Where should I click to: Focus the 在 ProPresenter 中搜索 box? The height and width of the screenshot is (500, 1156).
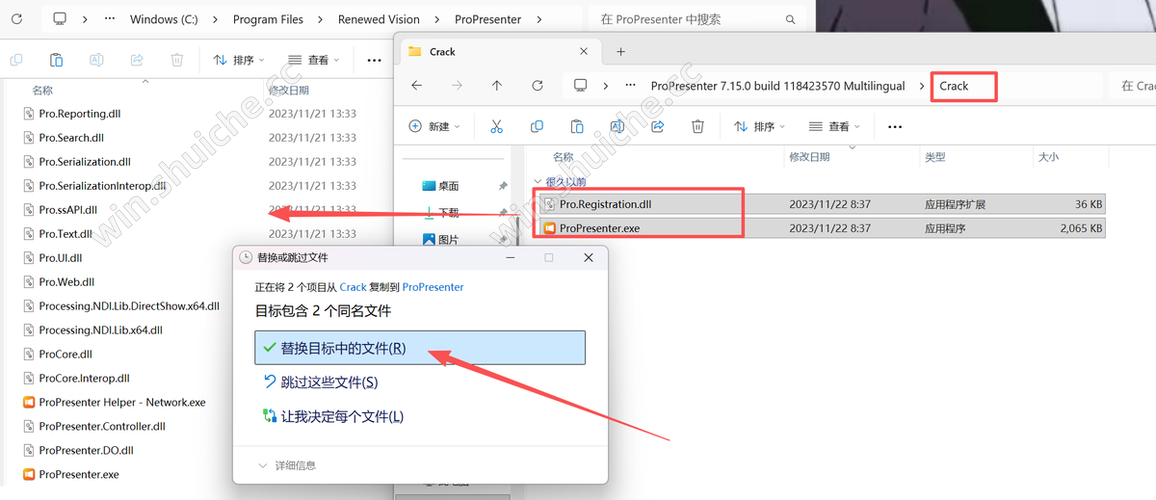click(697, 20)
